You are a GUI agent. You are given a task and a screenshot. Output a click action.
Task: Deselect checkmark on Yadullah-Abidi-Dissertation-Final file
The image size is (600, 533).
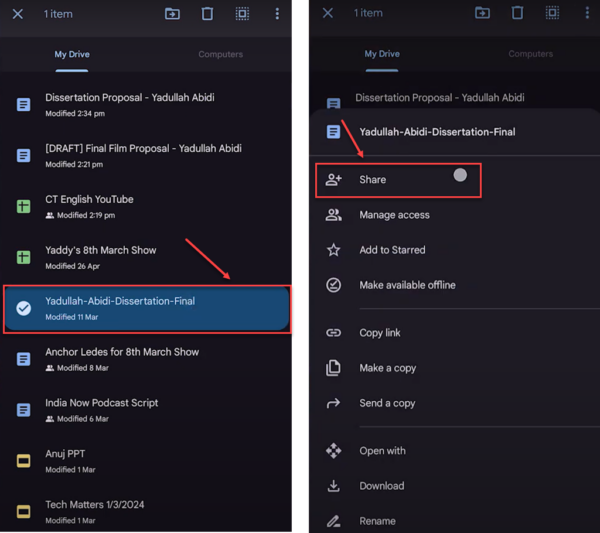pyautogui.click(x=24, y=308)
